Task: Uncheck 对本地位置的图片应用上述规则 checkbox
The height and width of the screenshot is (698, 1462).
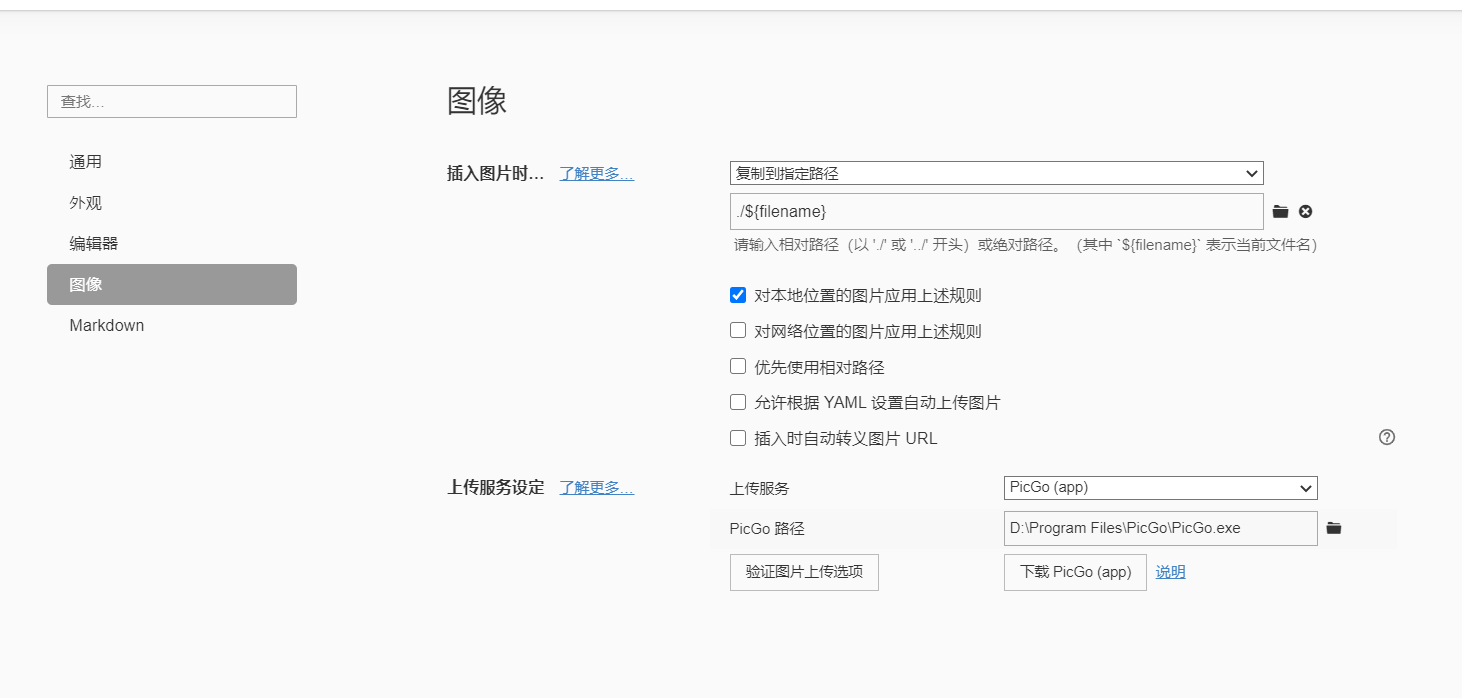Action: point(738,295)
